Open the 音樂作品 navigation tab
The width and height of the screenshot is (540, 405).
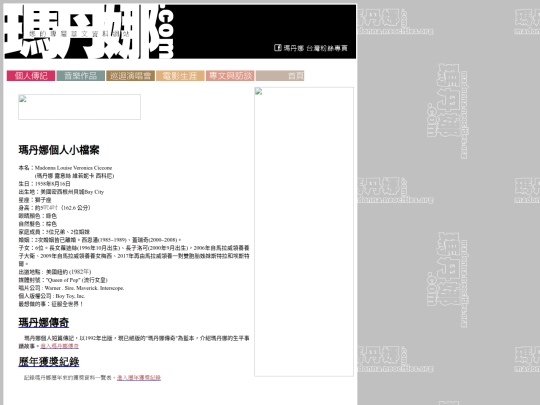81,76
